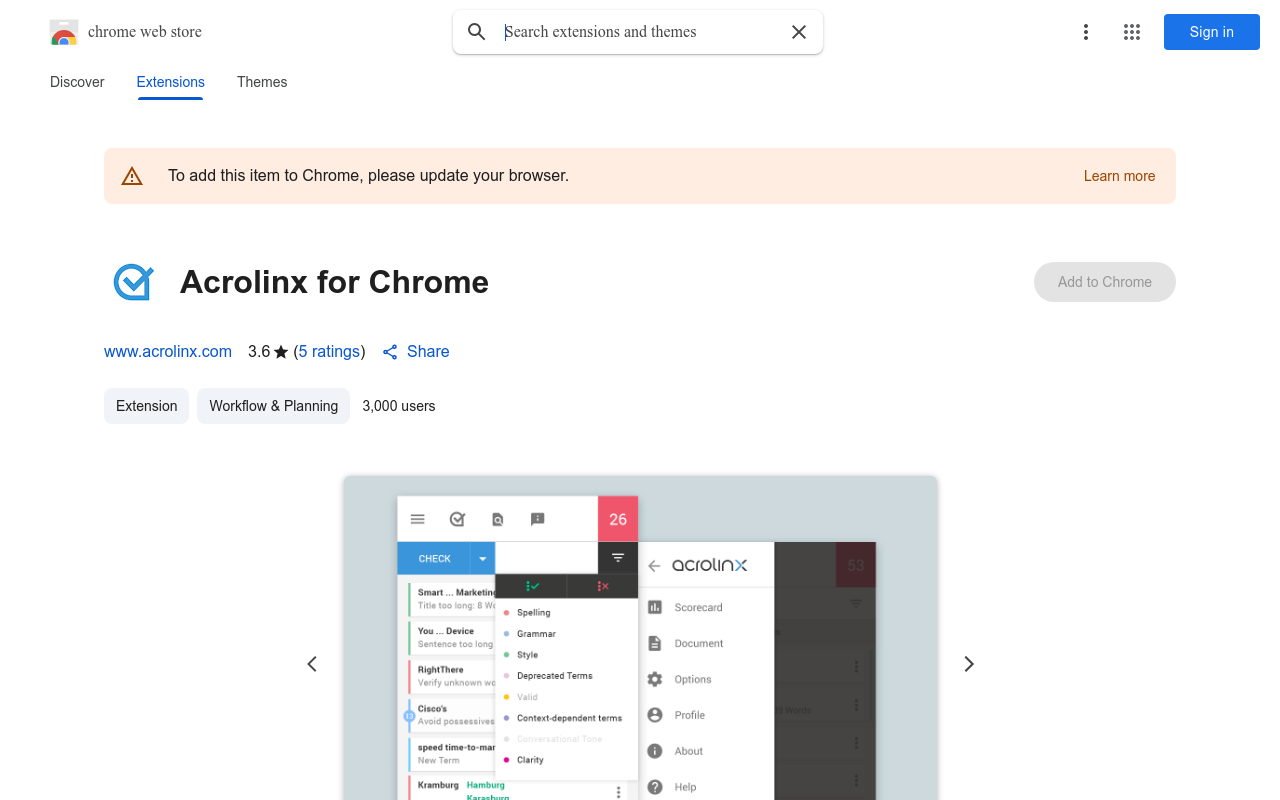Click the search magnifier icon
The image size is (1280, 800).
point(477,32)
